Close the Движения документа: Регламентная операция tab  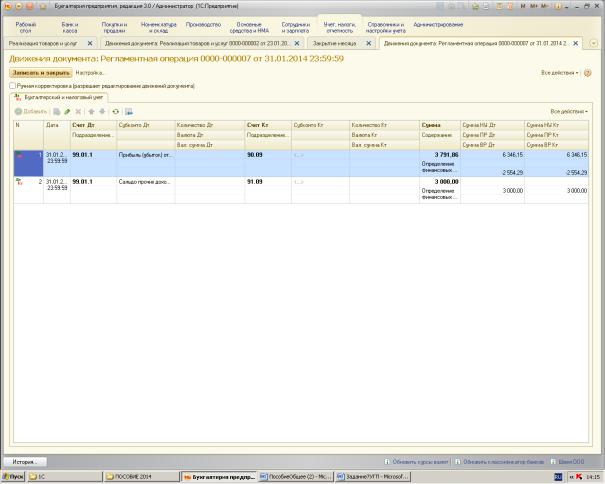575,43
